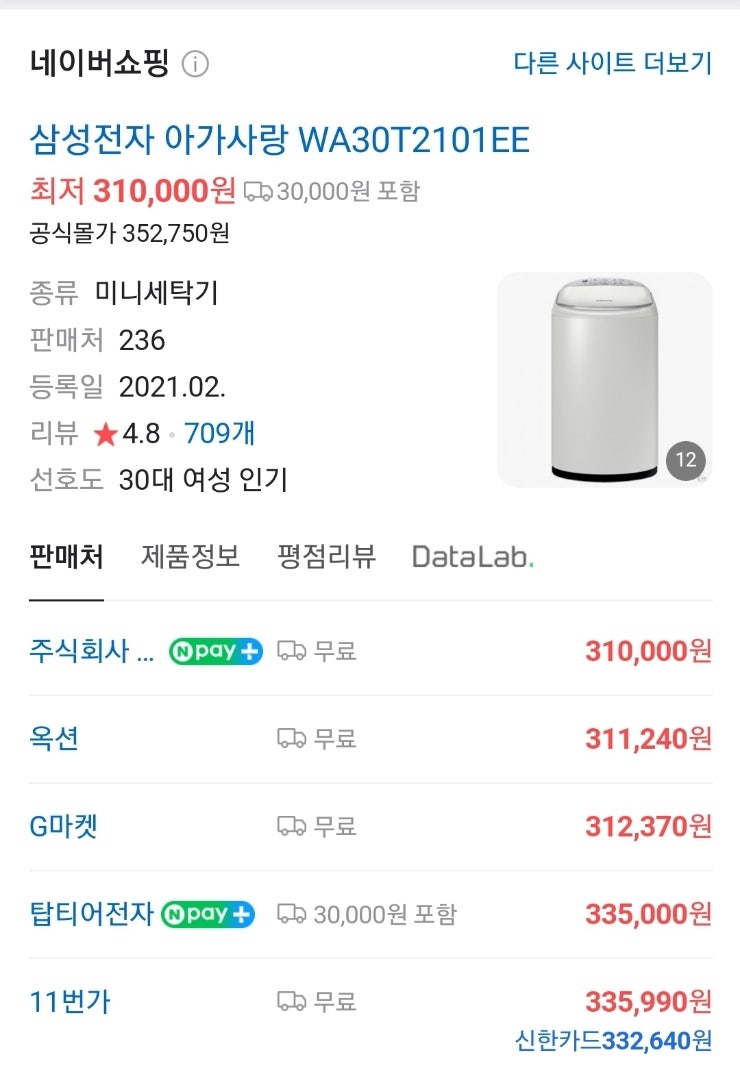Open the 평점리뷰 tab

click(326, 557)
